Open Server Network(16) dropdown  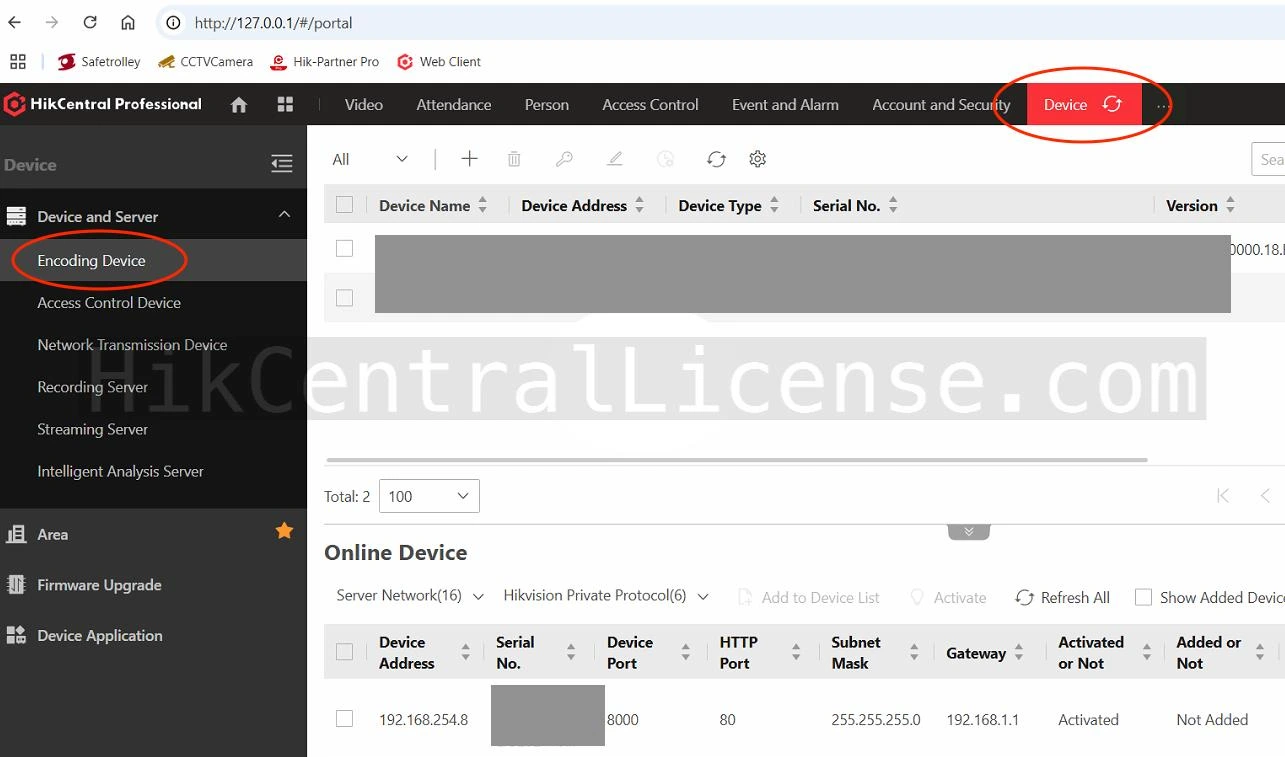410,596
